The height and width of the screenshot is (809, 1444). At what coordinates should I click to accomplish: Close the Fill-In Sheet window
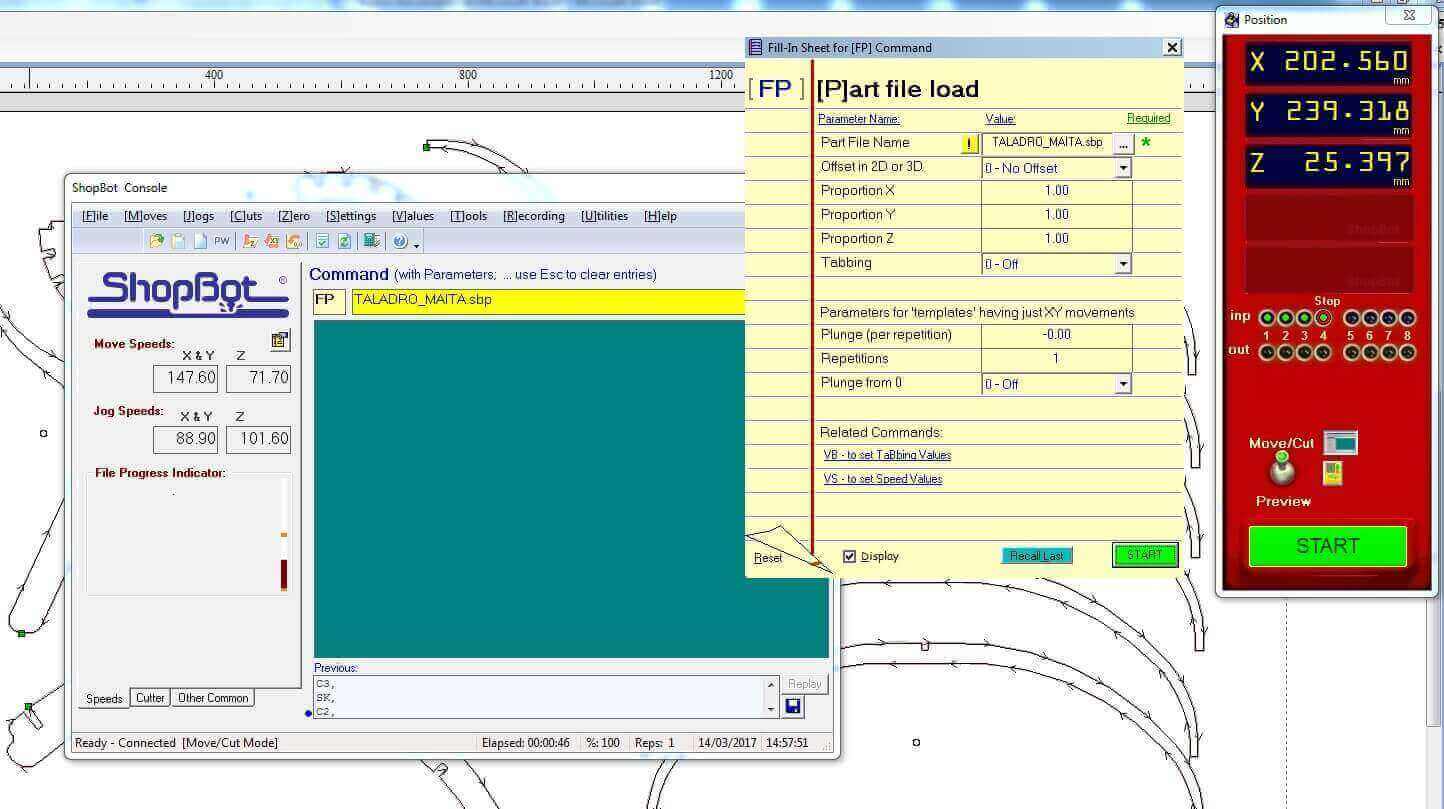tap(1172, 47)
